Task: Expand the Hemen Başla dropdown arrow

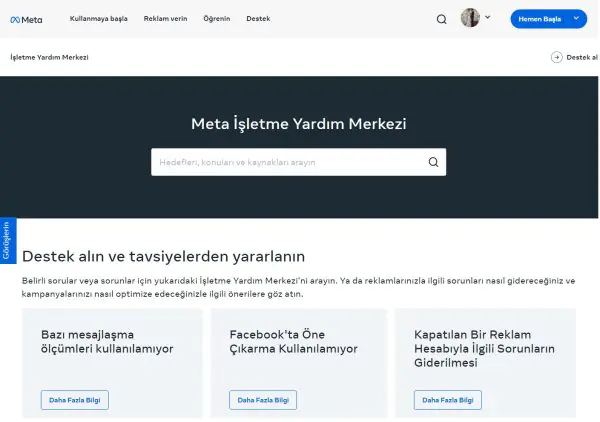Action: tap(576, 18)
